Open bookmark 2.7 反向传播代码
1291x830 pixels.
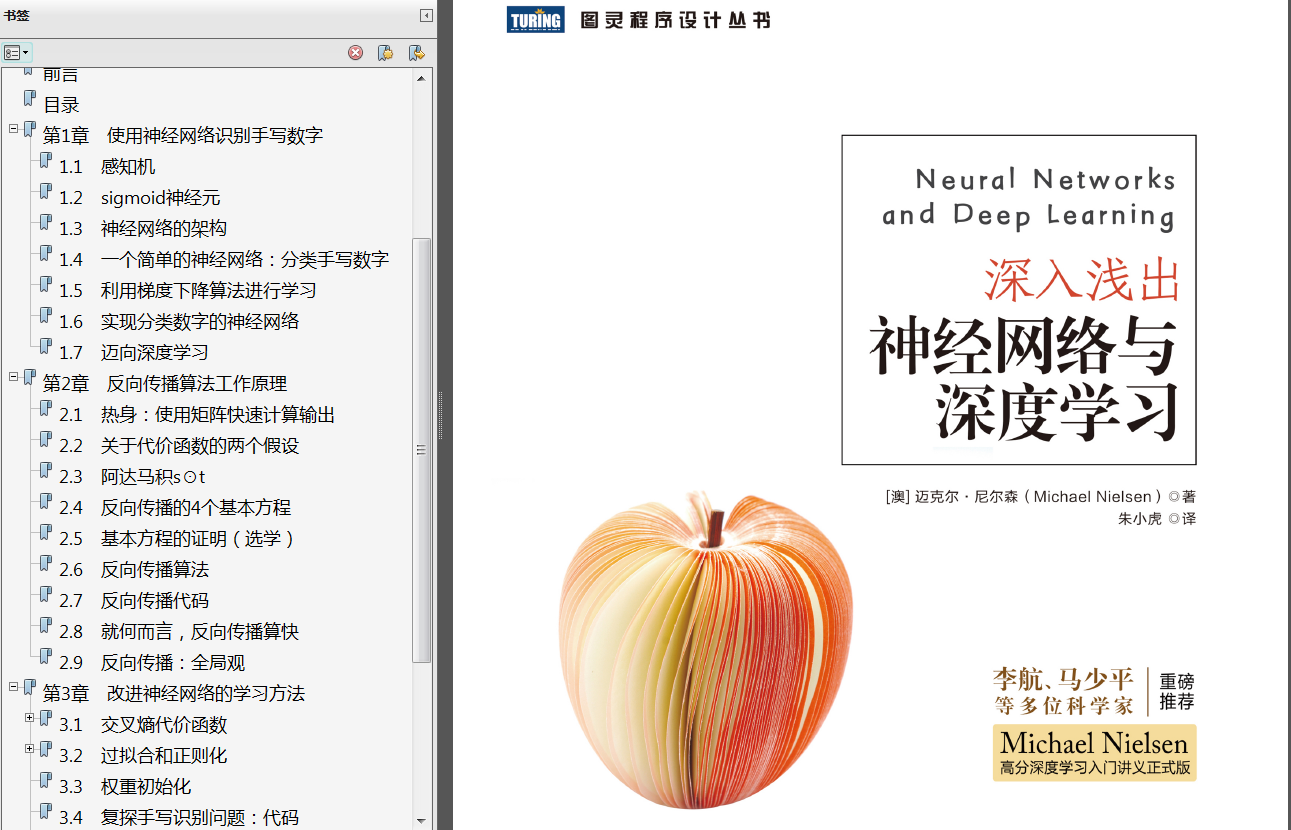point(134,601)
